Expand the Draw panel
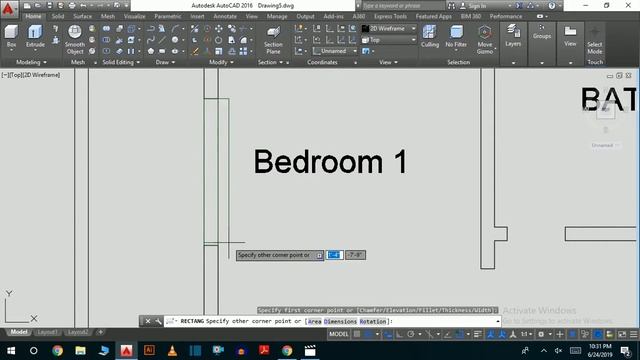The image size is (640, 360). coord(165,62)
